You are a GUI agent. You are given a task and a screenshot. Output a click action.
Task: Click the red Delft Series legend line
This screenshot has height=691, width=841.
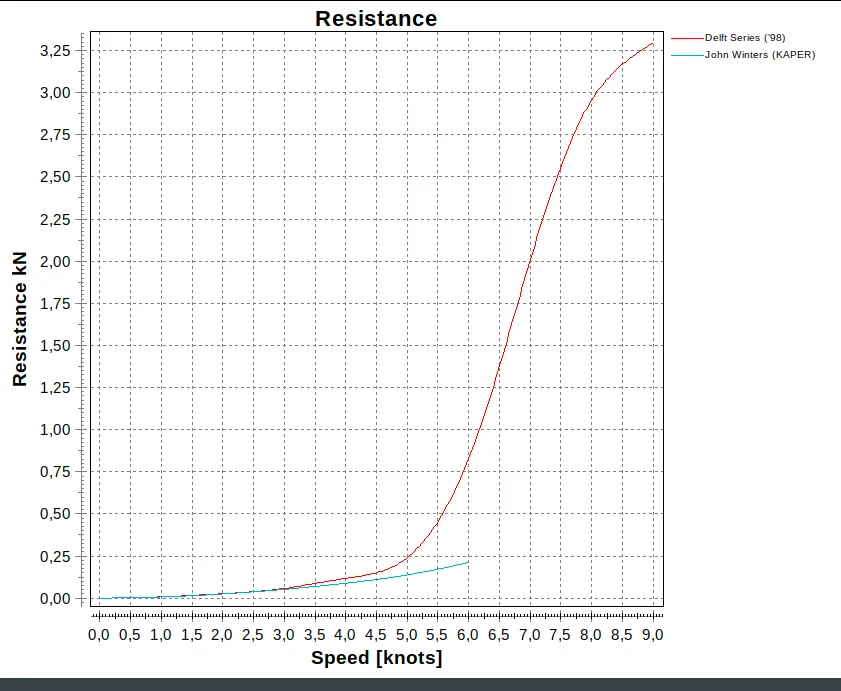point(687,38)
